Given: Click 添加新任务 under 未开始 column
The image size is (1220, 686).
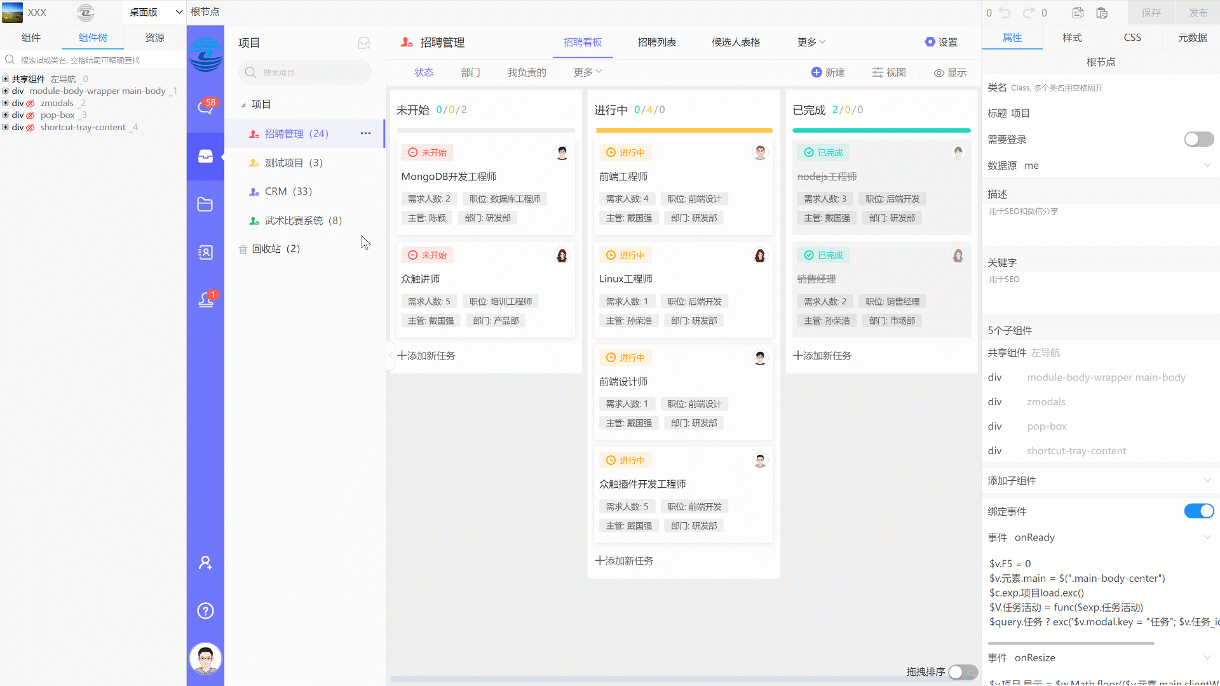Looking at the screenshot, I should [x=426, y=355].
